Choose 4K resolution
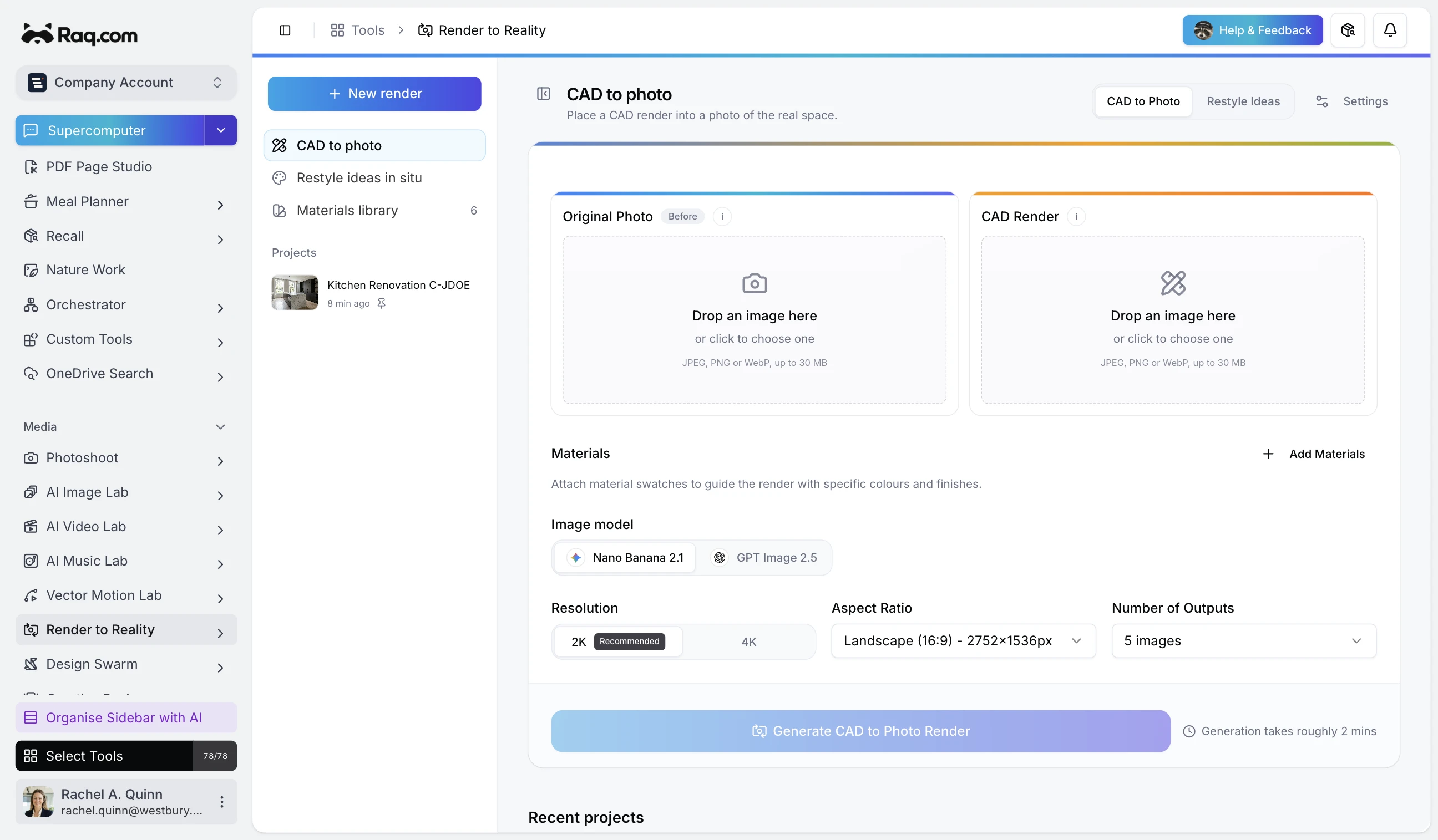 pos(748,642)
